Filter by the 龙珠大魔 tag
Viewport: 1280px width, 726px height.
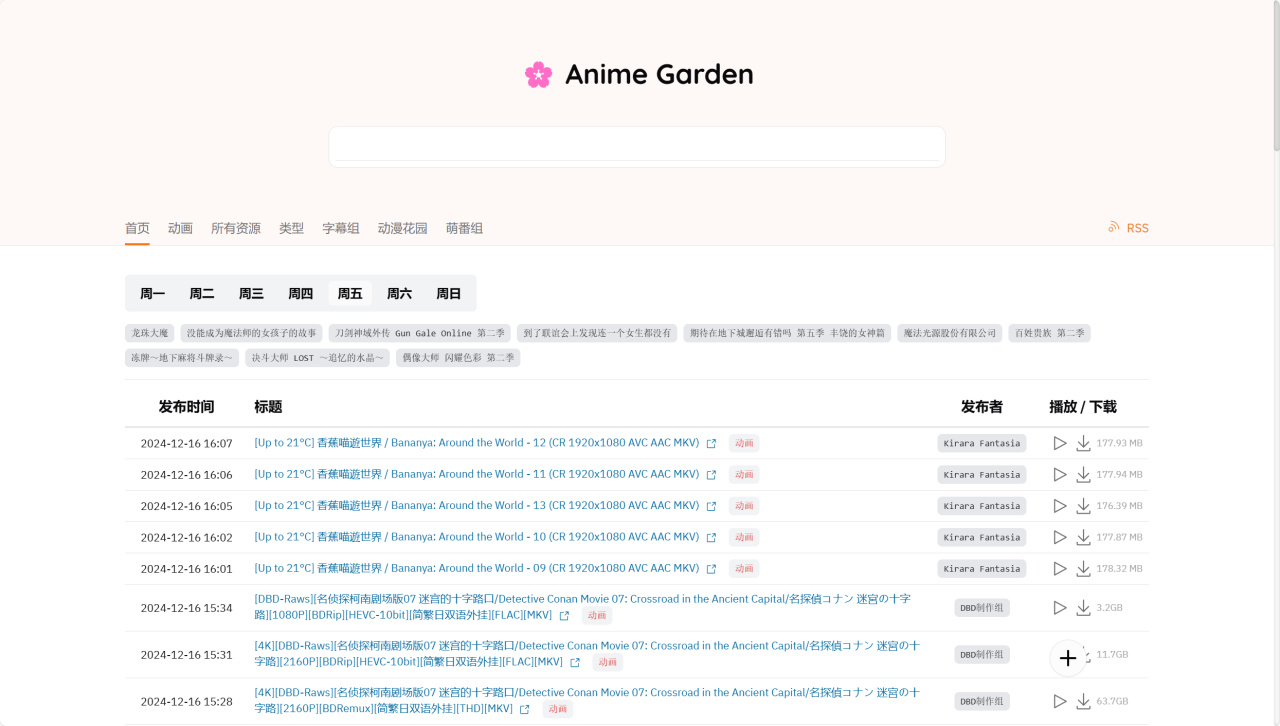coord(150,333)
